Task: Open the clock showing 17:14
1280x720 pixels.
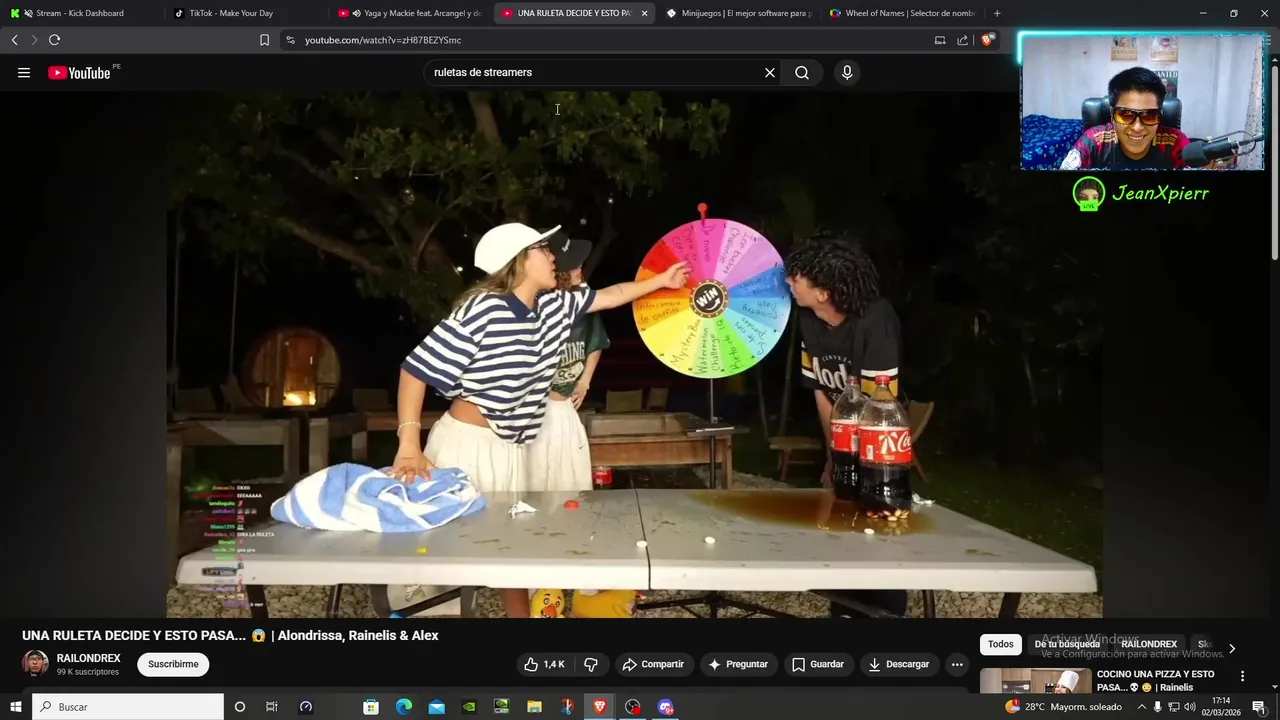Action: (1221, 707)
